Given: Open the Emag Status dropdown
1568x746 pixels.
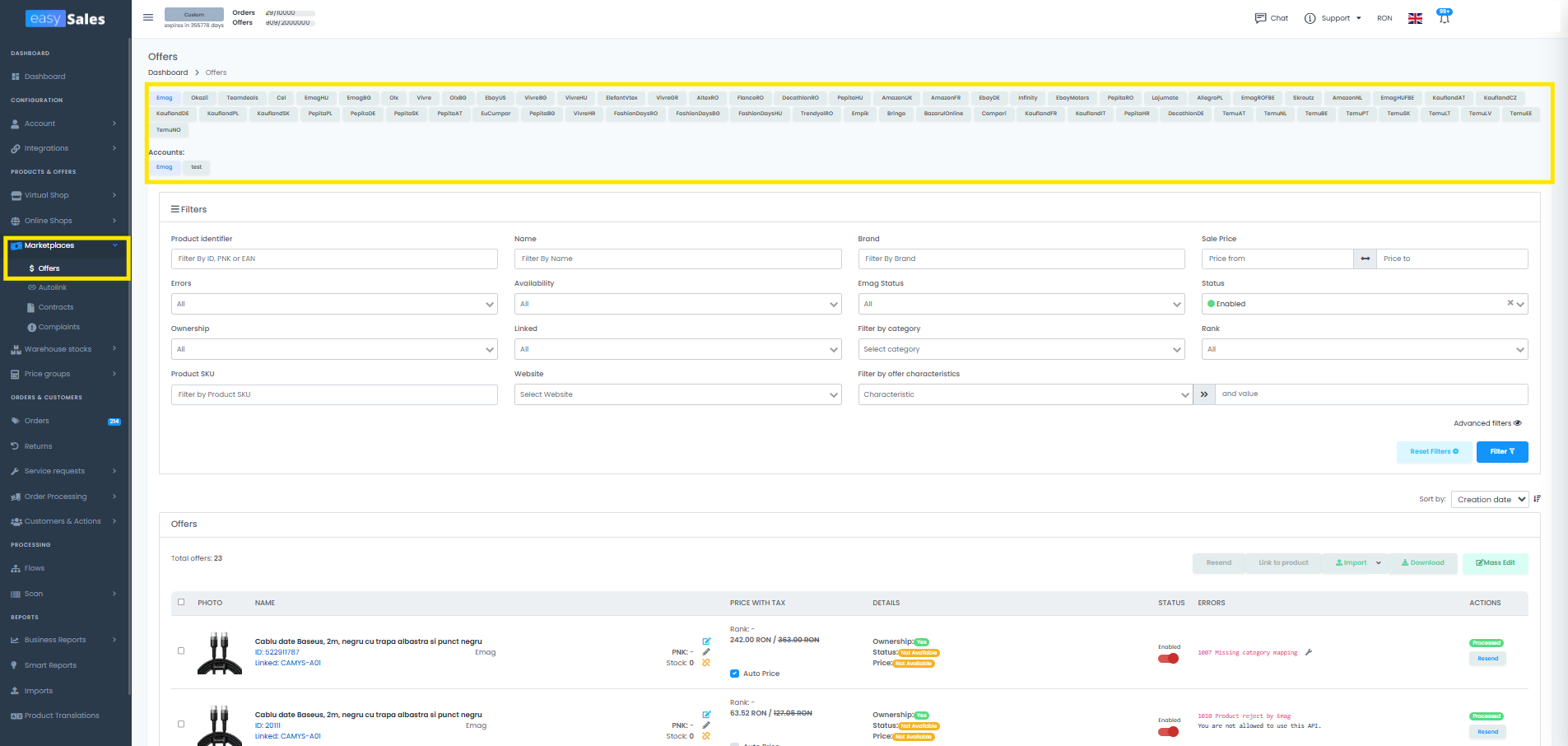Looking at the screenshot, I should click(1021, 304).
